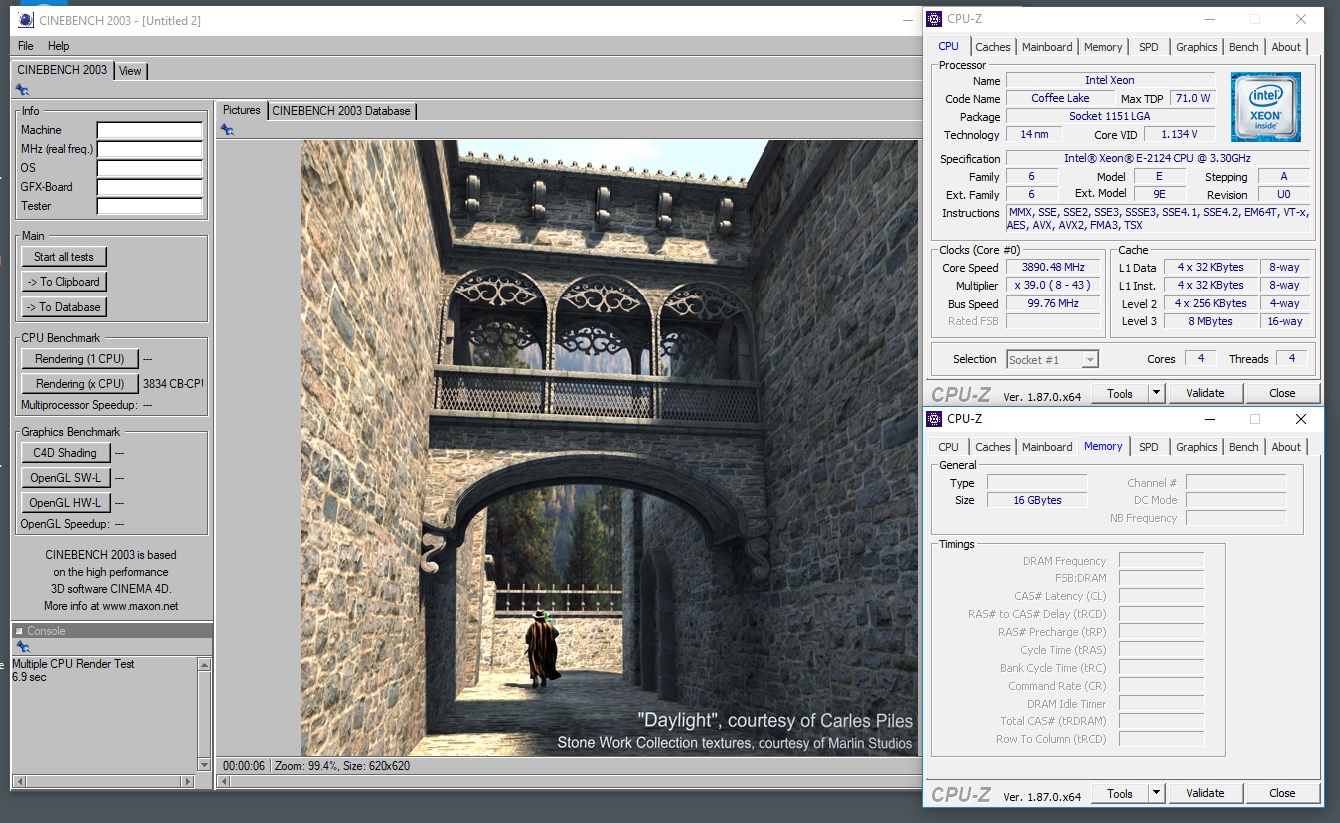Open About tab in bottom CPU-Z window
The height and width of the screenshot is (823, 1340).
coord(1287,447)
